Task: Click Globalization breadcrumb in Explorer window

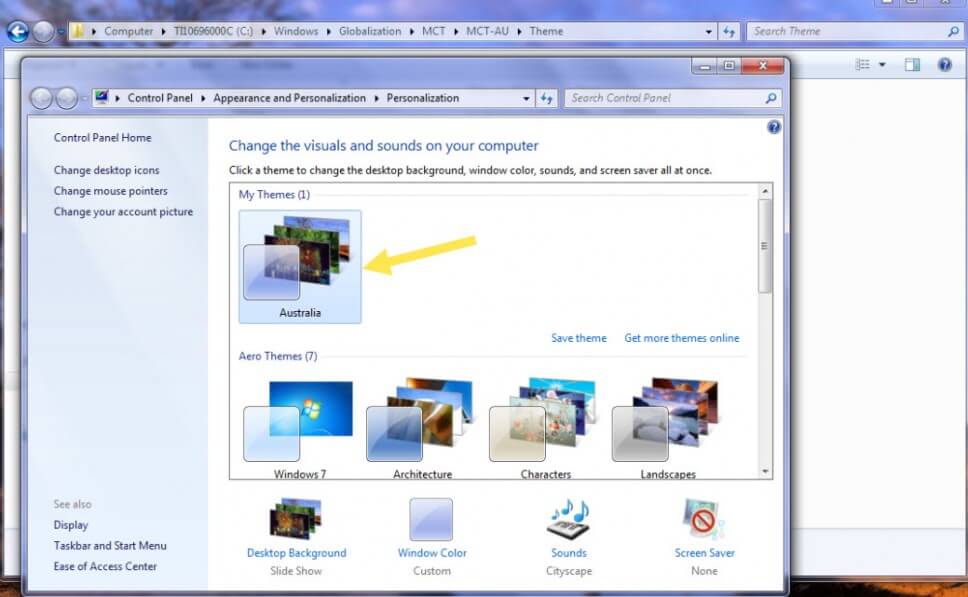Action: coord(370,31)
